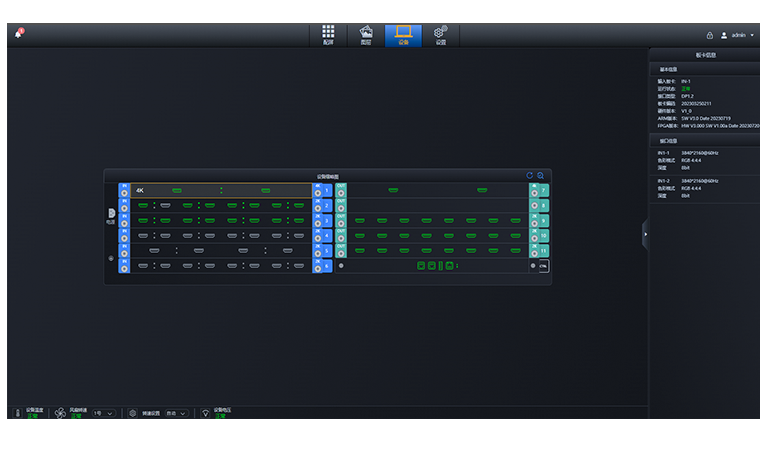Select input slot number 2 label
768x450 pixels.
click(326, 206)
